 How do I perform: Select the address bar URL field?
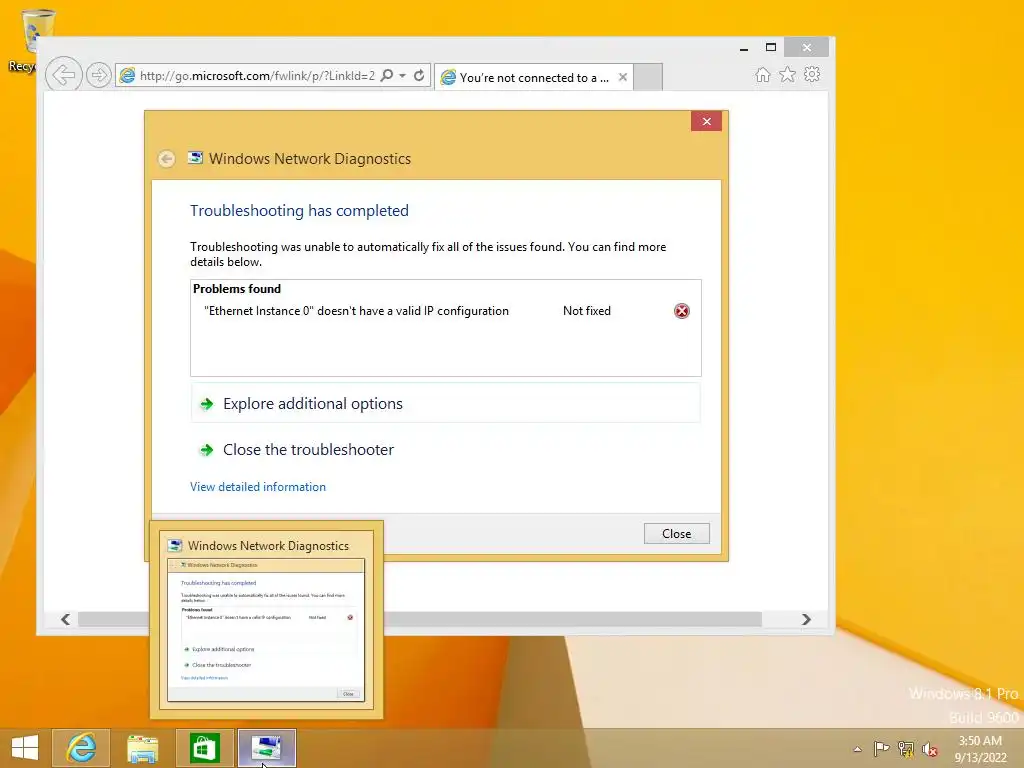pyautogui.click(x=257, y=76)
